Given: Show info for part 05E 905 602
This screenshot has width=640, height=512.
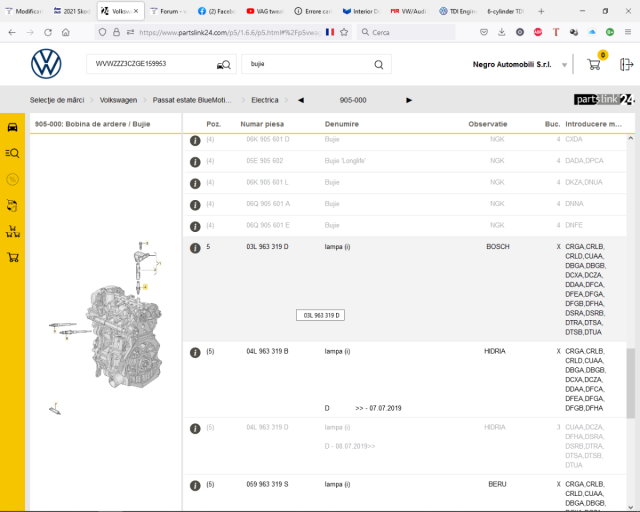Looking at the screenshot, I should tap(195, 162).
